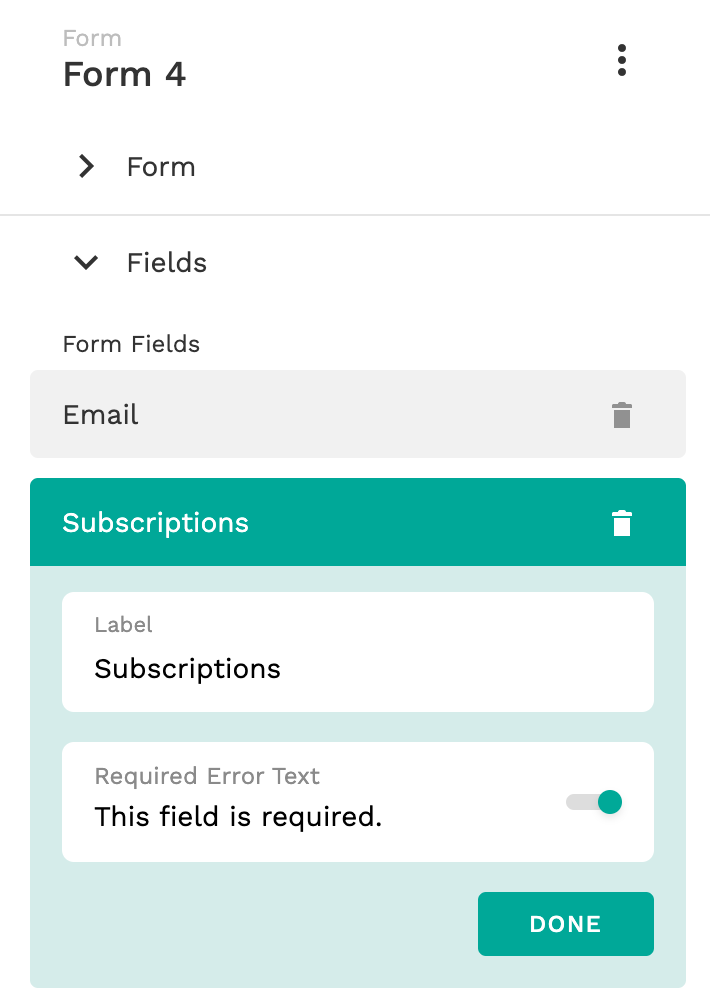The image size is (710, 998).
Task: Delete the Email form field via trash icon
Action: 622,415
